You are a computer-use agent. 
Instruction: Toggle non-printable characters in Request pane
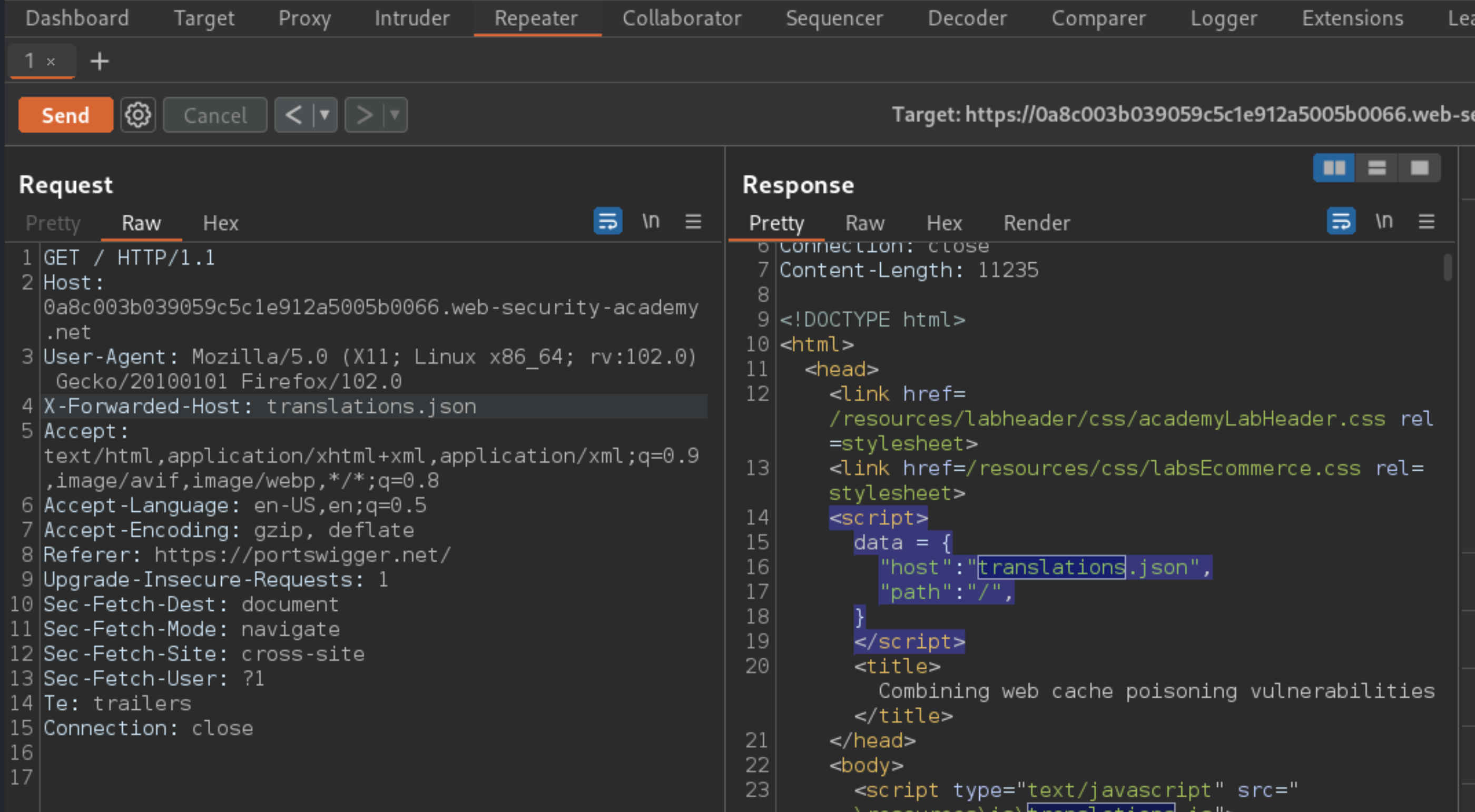pos(651,221)
